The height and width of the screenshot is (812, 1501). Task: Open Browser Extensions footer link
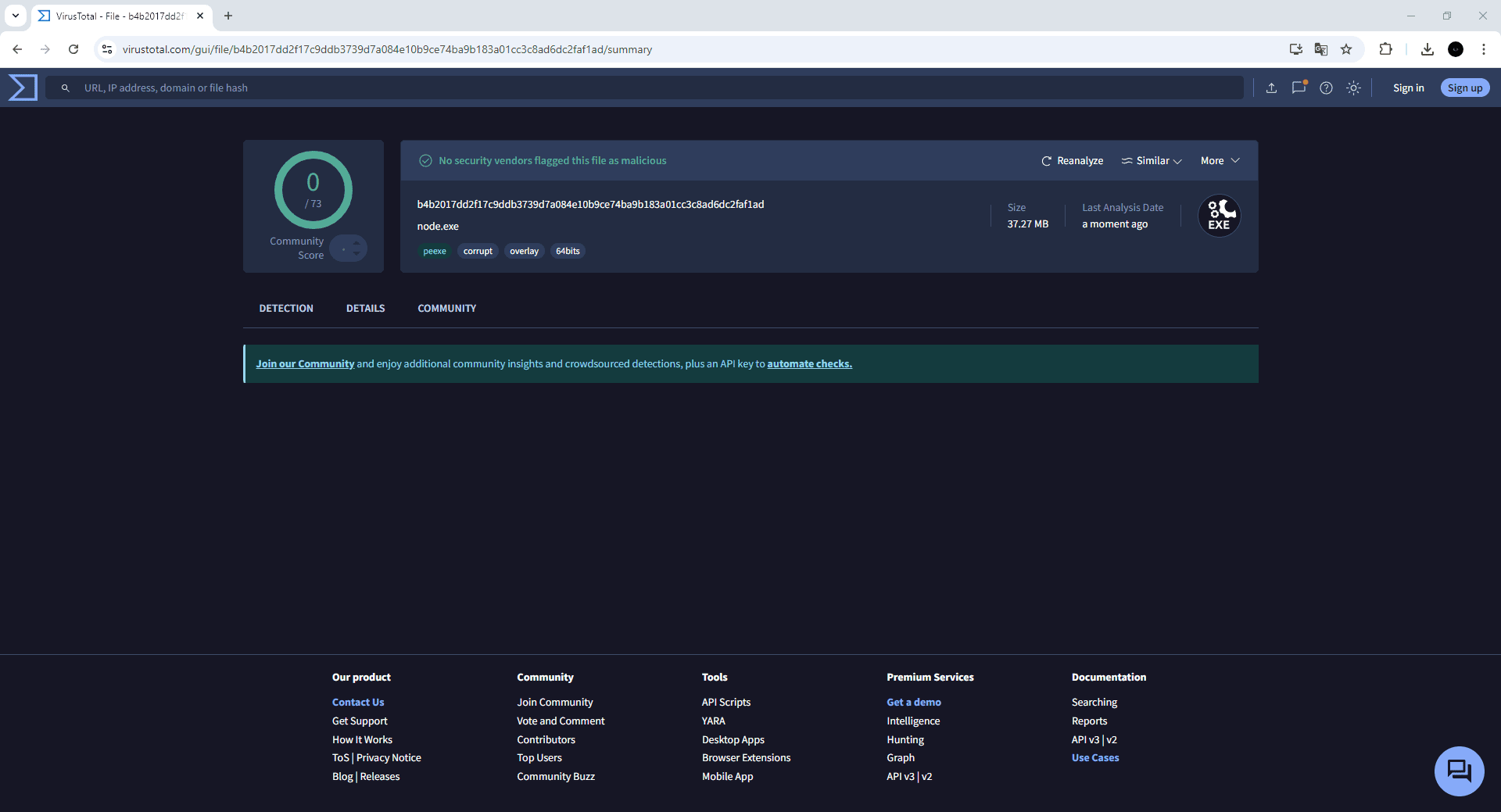(747, 758)
